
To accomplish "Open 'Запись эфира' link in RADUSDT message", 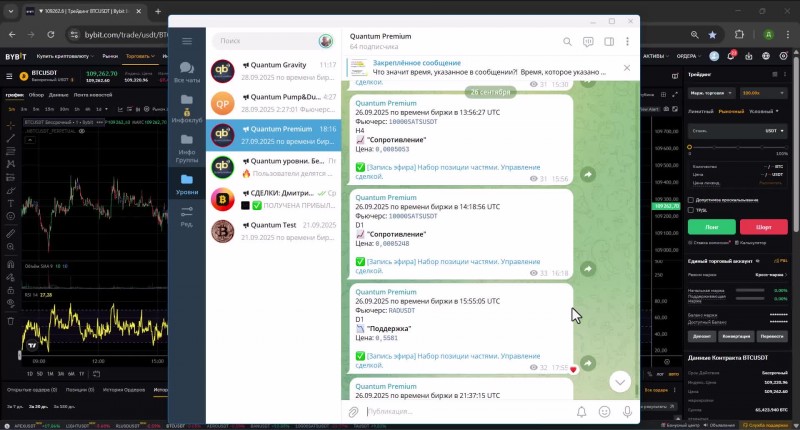I will click(x=448, y=360).
